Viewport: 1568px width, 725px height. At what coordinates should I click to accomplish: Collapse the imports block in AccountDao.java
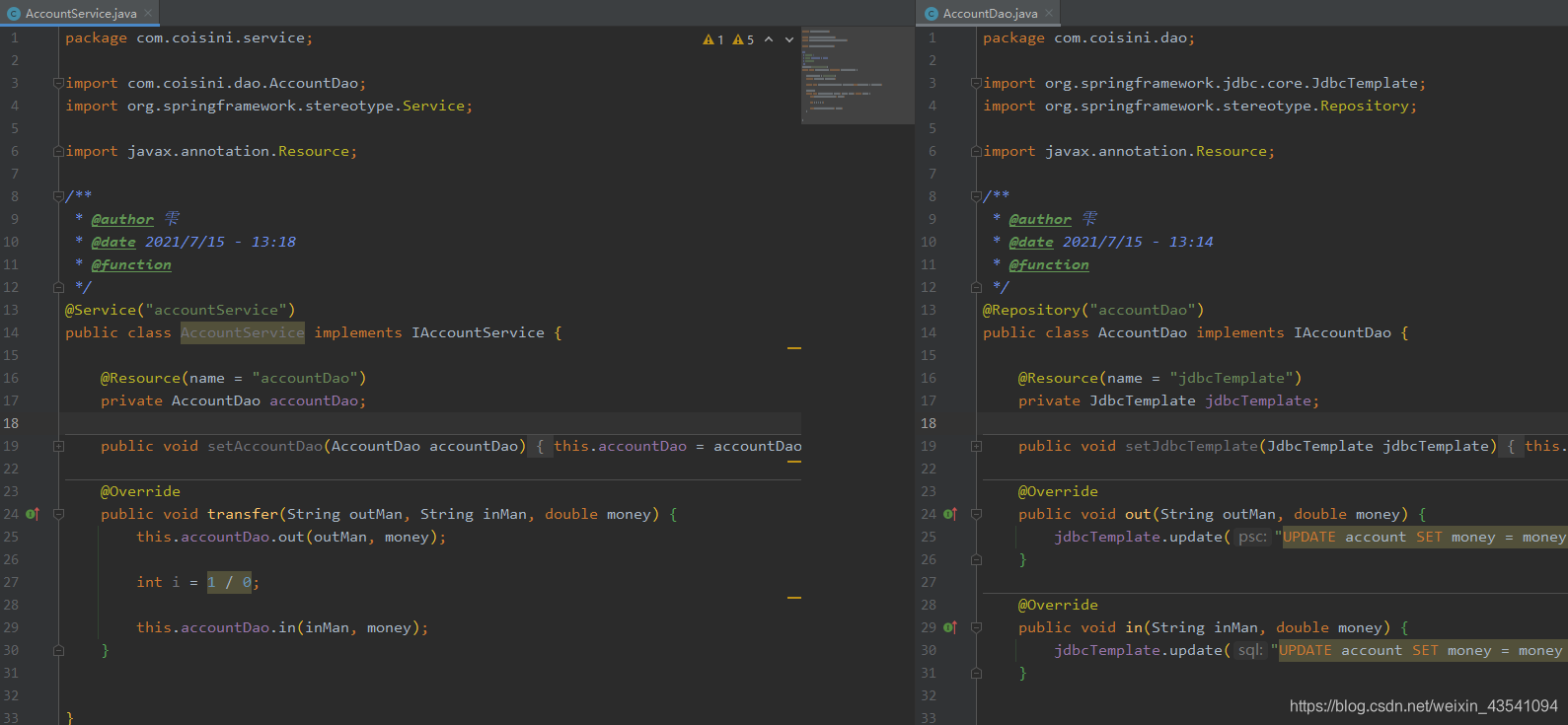[976, 83]
